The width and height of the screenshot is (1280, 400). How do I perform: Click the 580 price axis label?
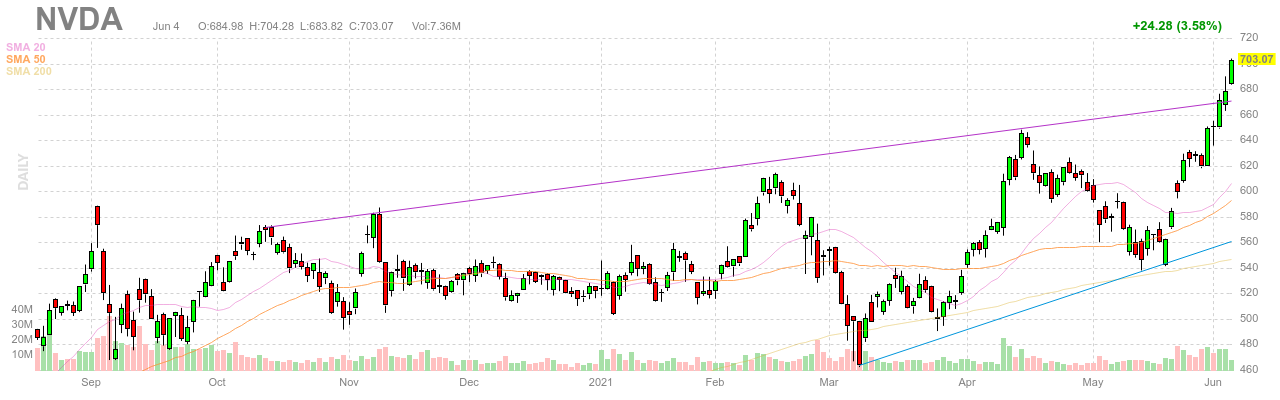(x=1249, y=216)
